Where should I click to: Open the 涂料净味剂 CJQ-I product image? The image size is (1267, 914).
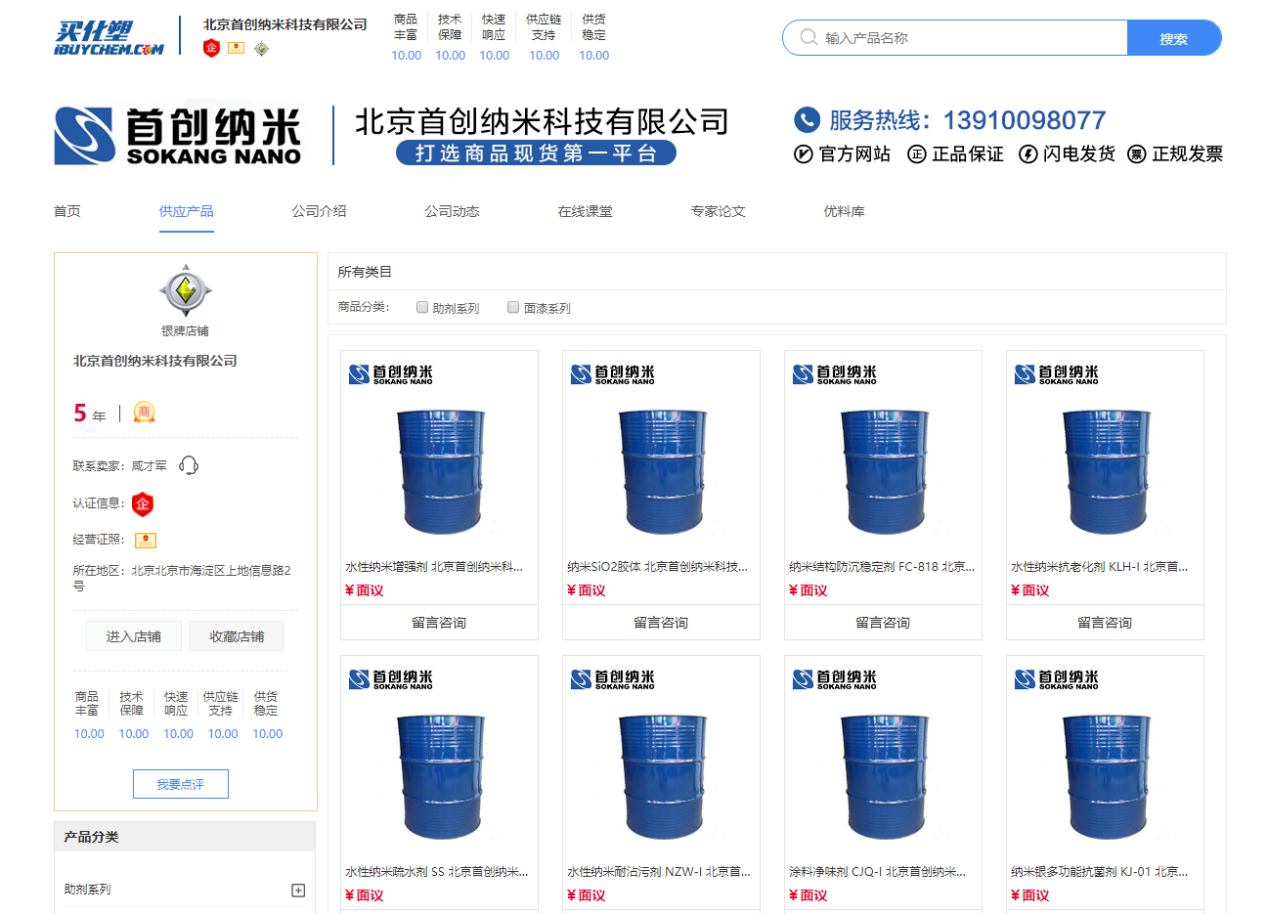coord(883,758)
